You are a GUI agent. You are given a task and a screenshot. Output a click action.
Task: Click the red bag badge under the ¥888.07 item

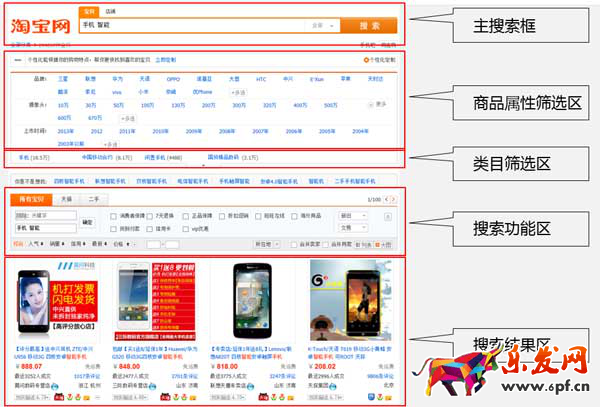59,397
